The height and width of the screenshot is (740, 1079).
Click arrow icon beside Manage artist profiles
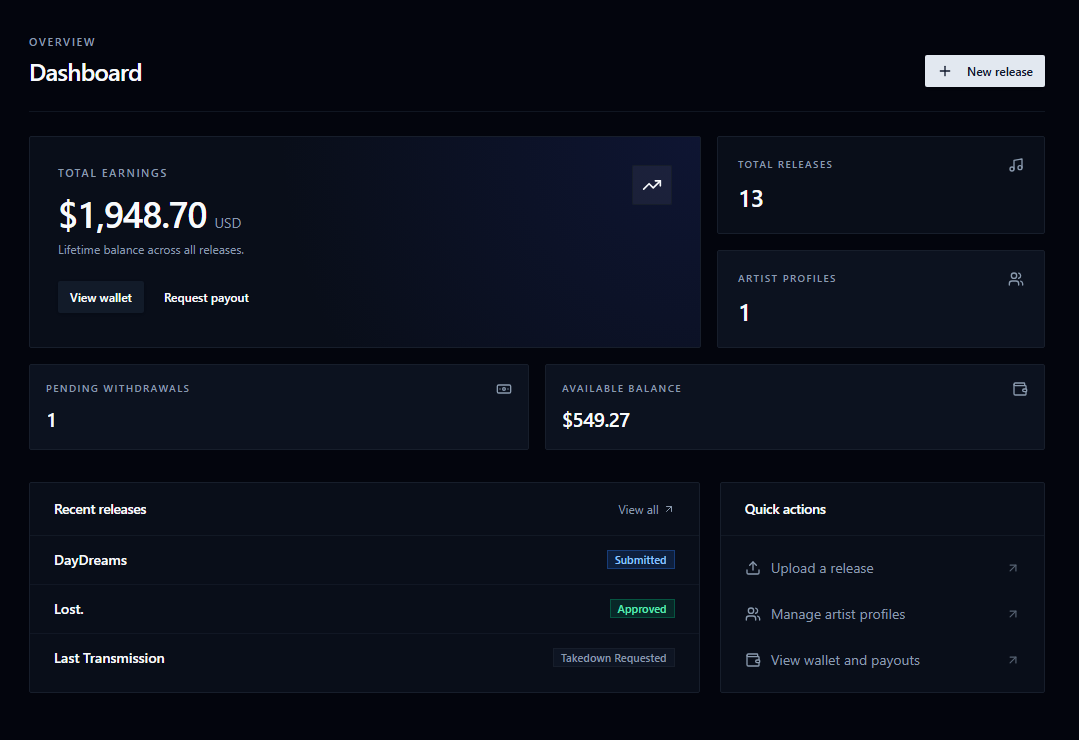click(1013, 614)
